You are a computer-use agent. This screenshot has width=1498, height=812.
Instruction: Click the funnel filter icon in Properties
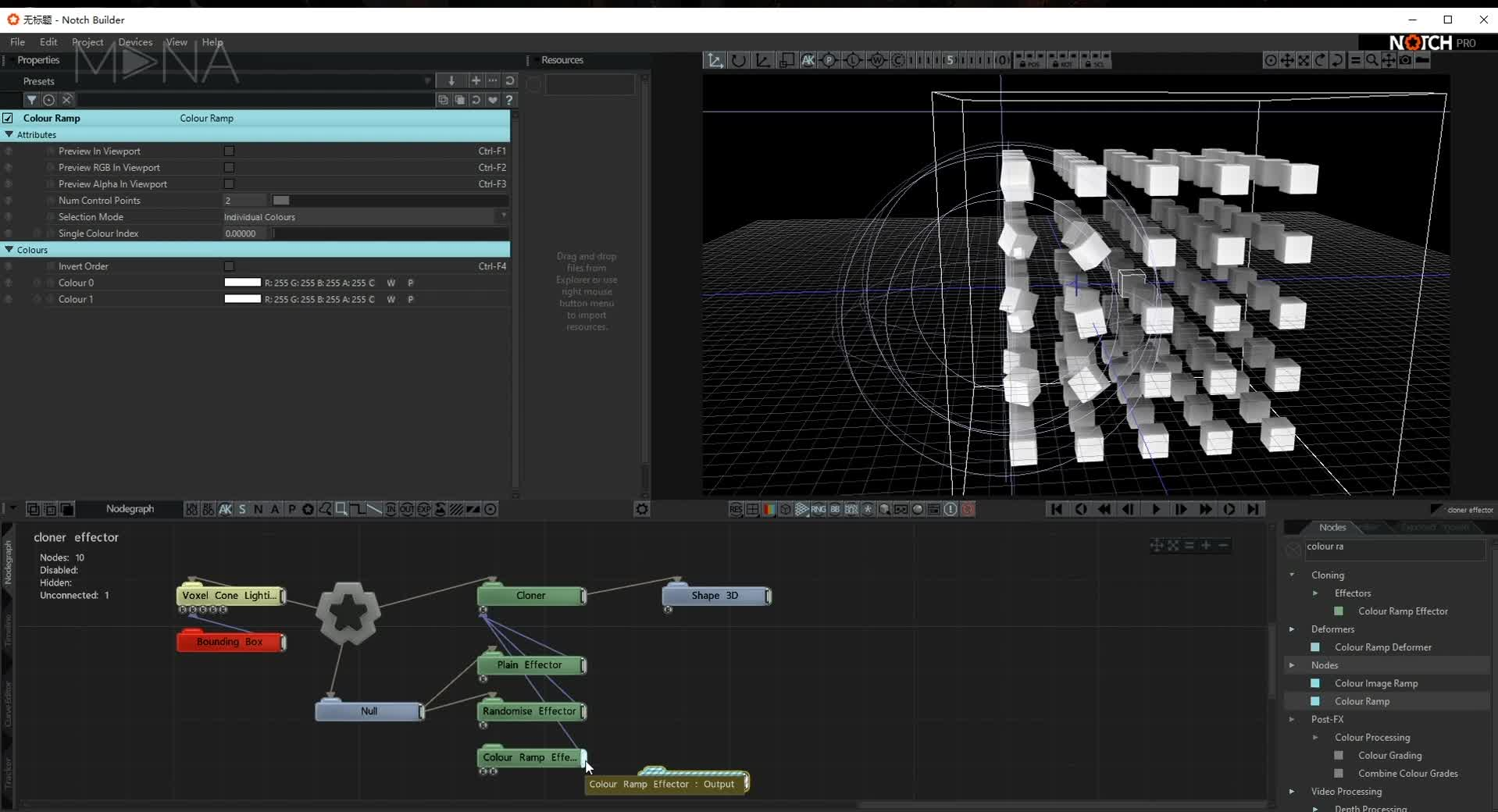(x=31, y=100)
